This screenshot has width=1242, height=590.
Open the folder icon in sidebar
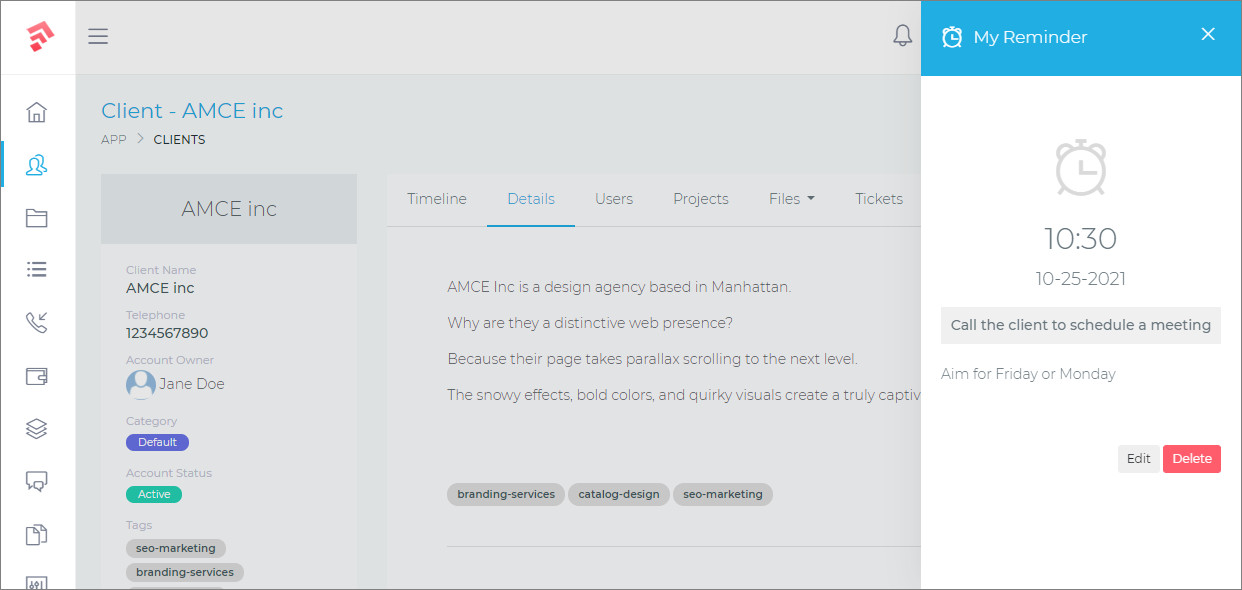pos(37,218)
